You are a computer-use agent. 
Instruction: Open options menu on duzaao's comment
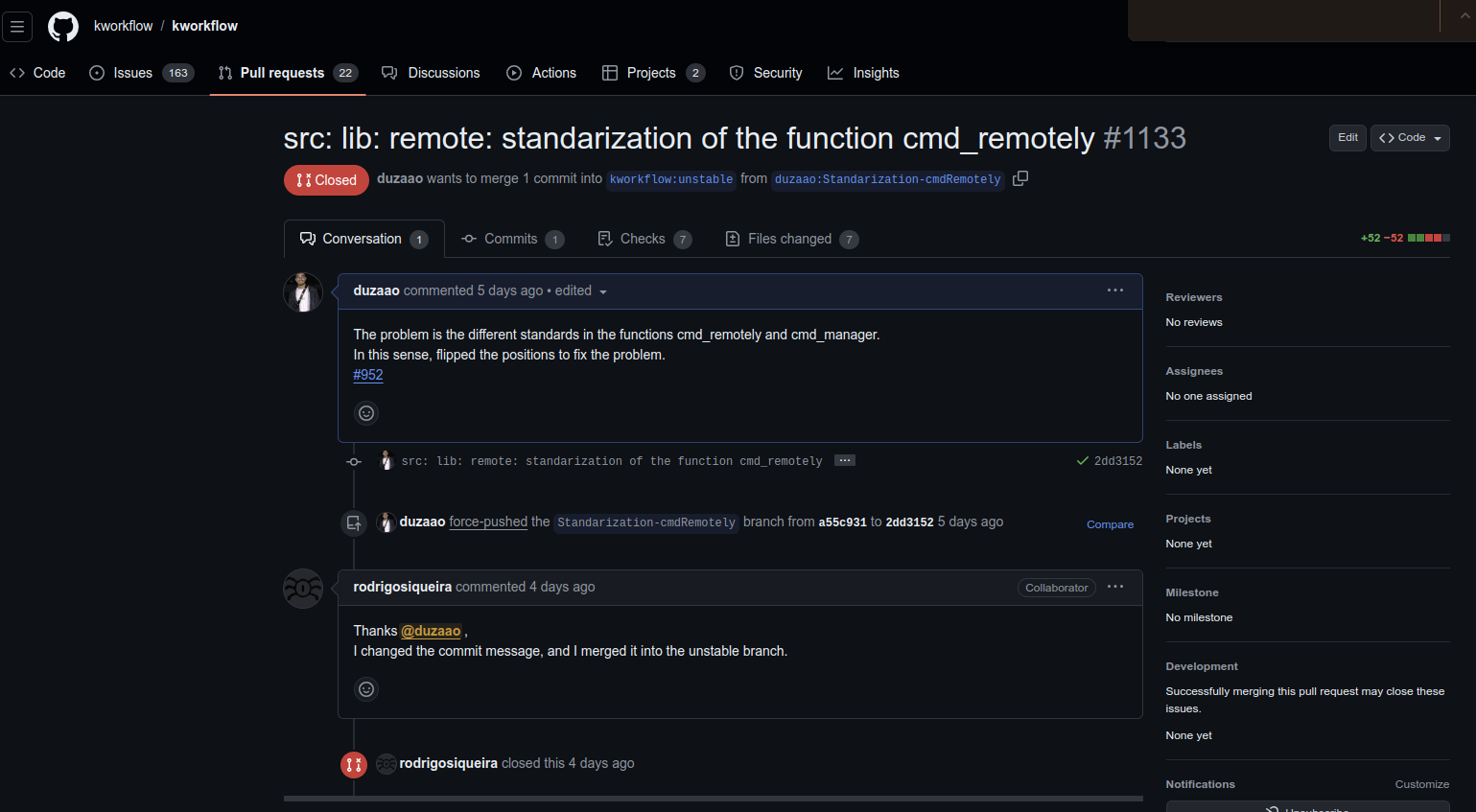click(x=1114, y=290)
